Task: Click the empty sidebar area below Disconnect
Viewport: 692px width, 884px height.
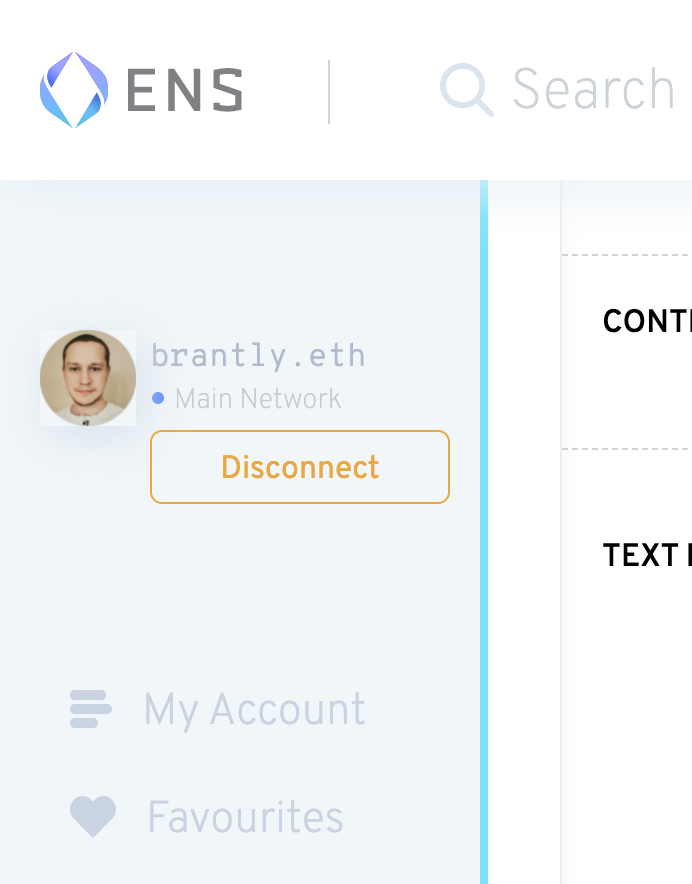Action: point(240,592)
